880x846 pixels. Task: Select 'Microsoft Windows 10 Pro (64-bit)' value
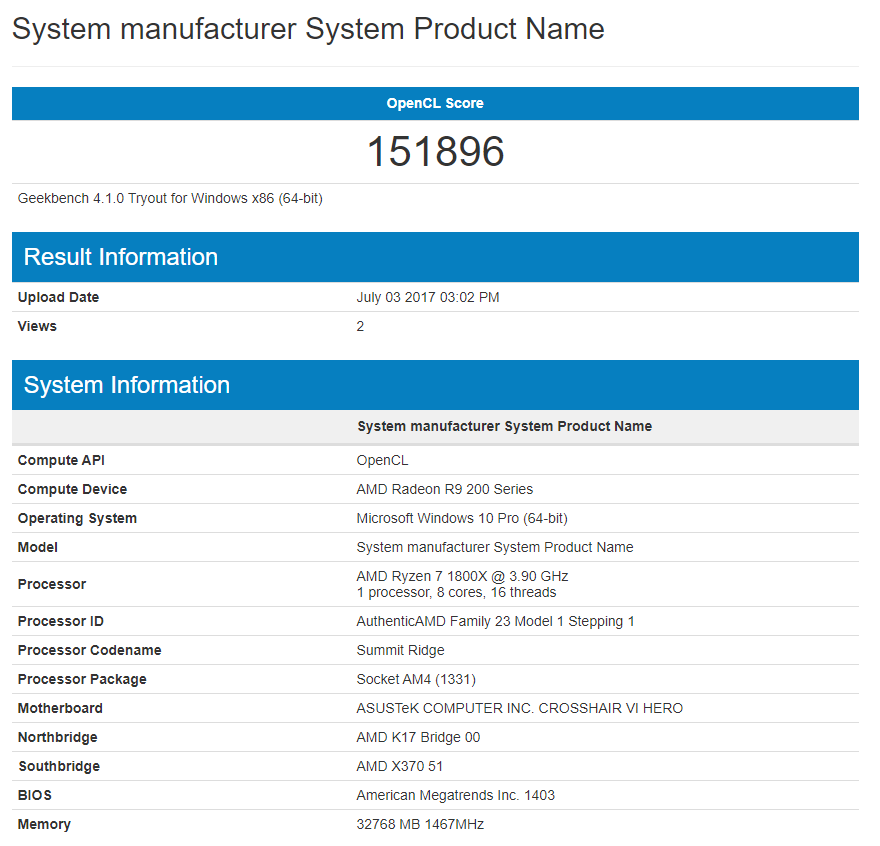point(462,518)
